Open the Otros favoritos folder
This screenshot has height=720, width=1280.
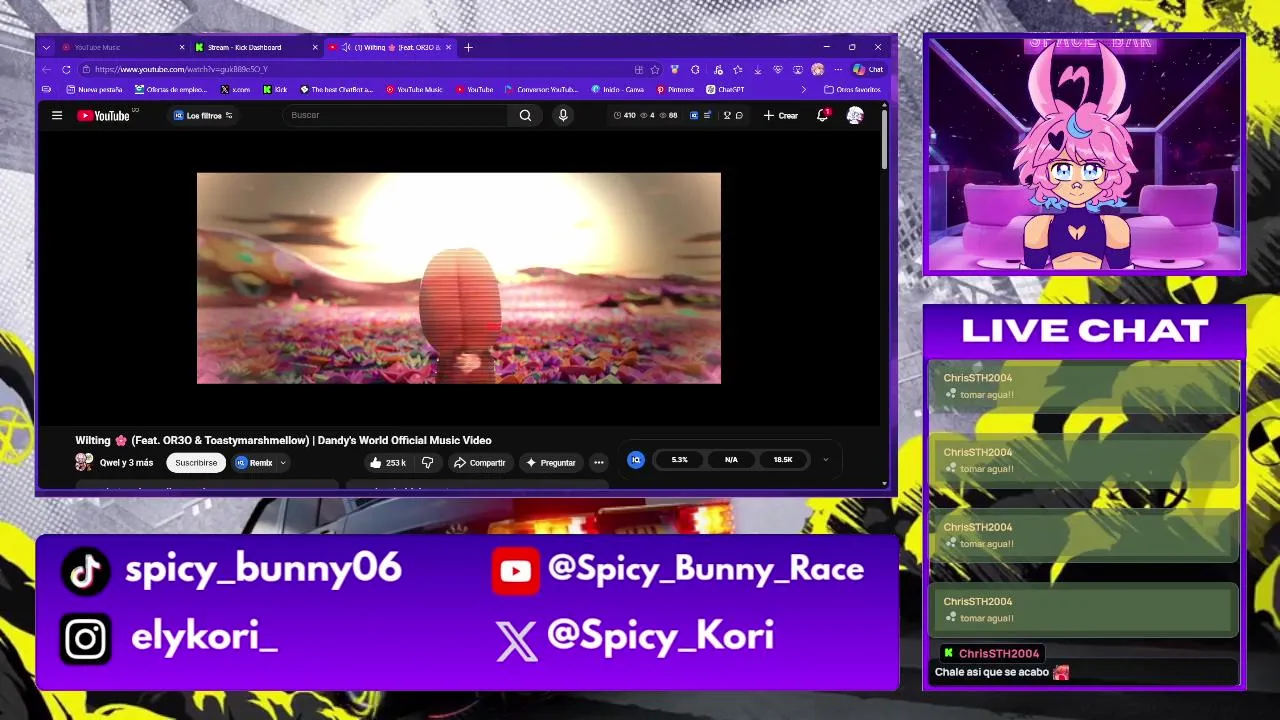tap(853, 89)
